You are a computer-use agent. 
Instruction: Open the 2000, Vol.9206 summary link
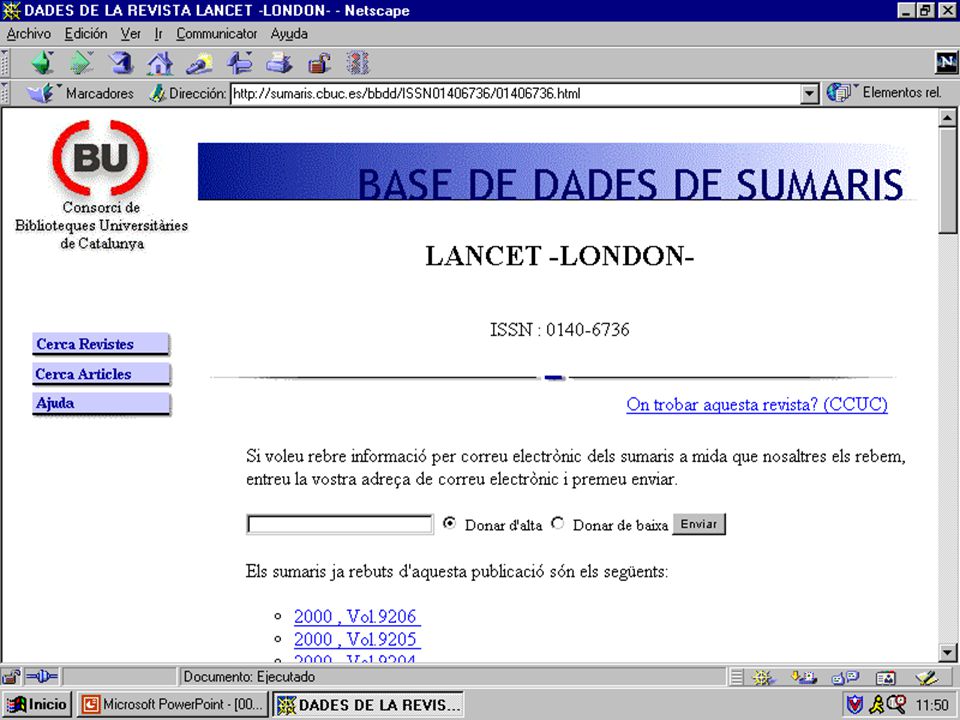coord(357,616)
